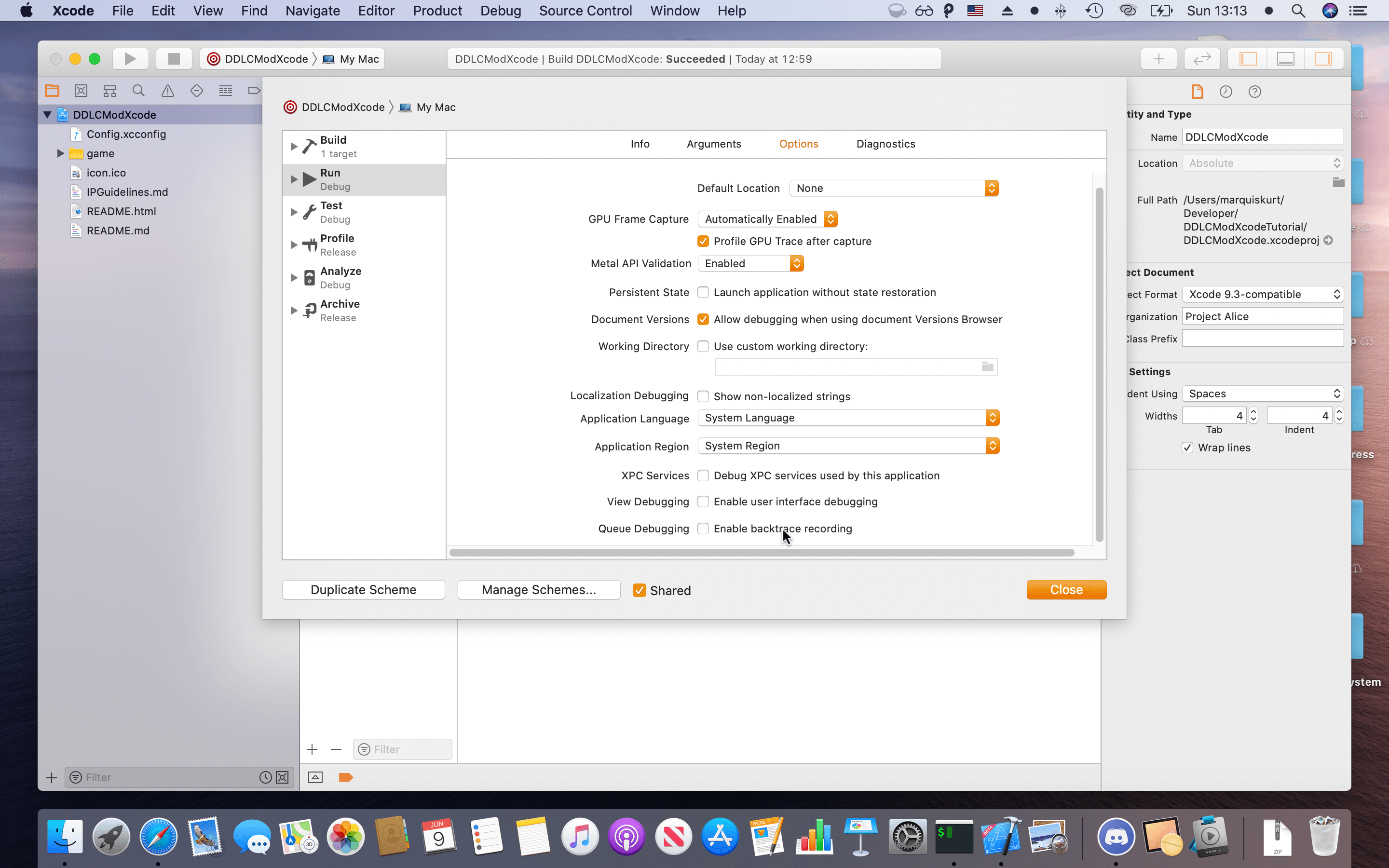
Task: Uncheck Profile GPU Trace after capture
Action: pos(703,241)
